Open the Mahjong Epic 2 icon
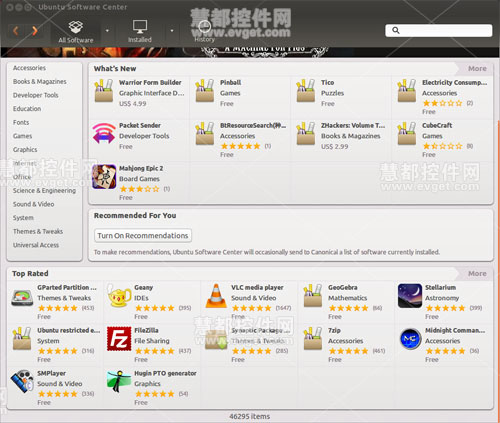Screen dimensions: 500x423 104,177
